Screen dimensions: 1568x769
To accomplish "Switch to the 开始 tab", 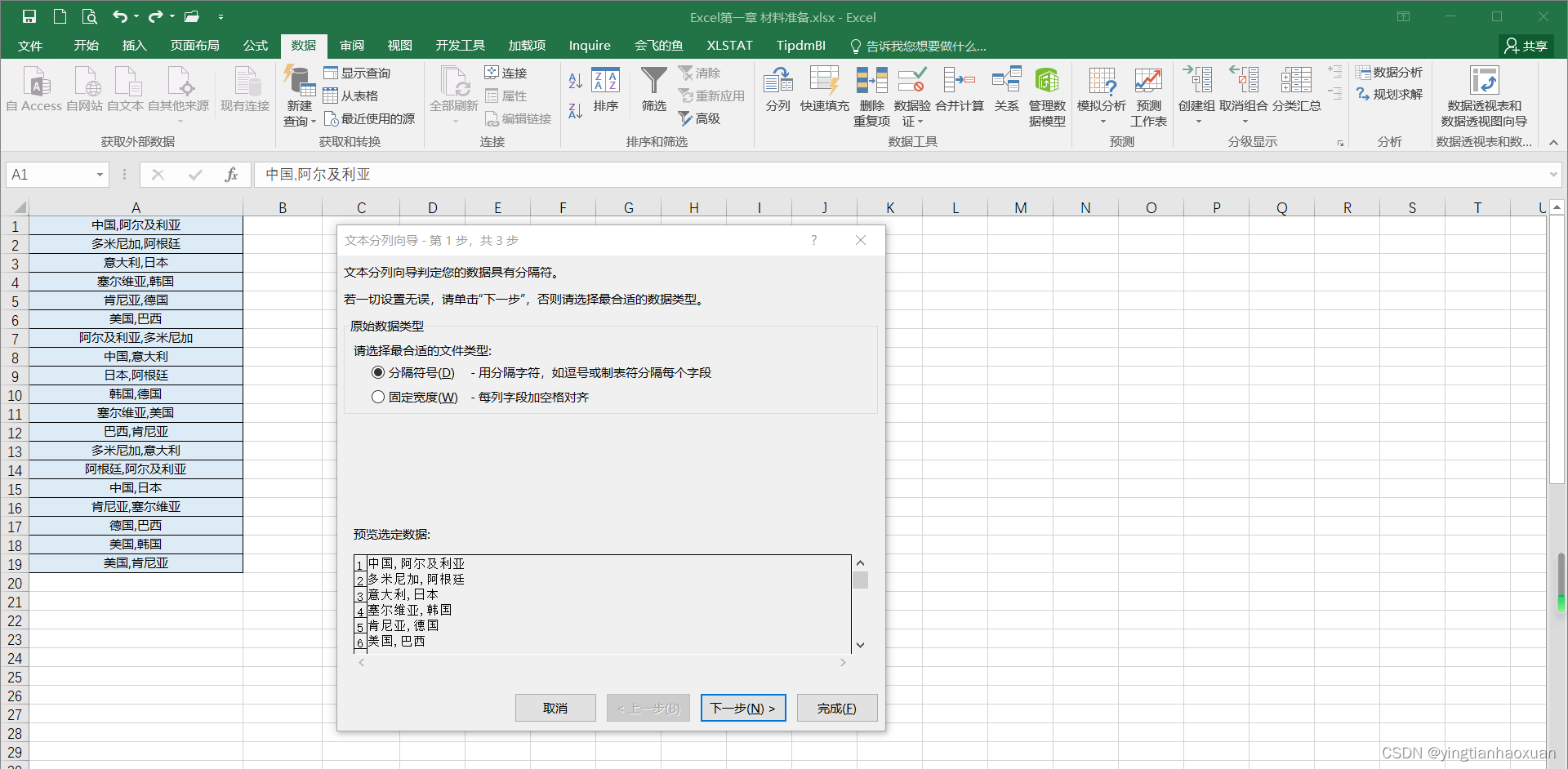I will point(86,46).
